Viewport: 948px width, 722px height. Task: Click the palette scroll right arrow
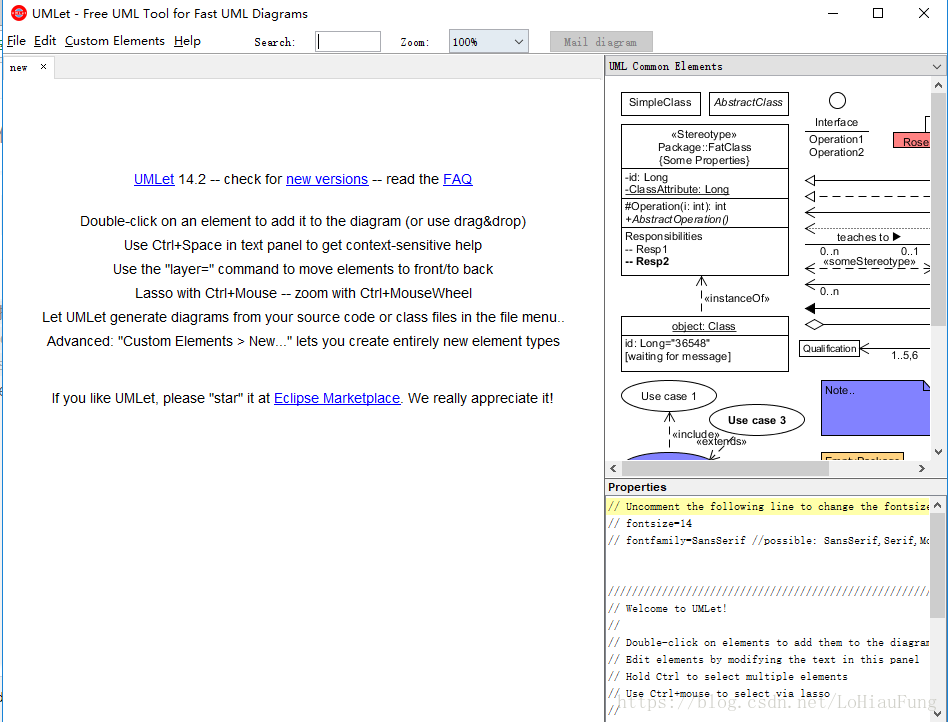click(921, 468)
